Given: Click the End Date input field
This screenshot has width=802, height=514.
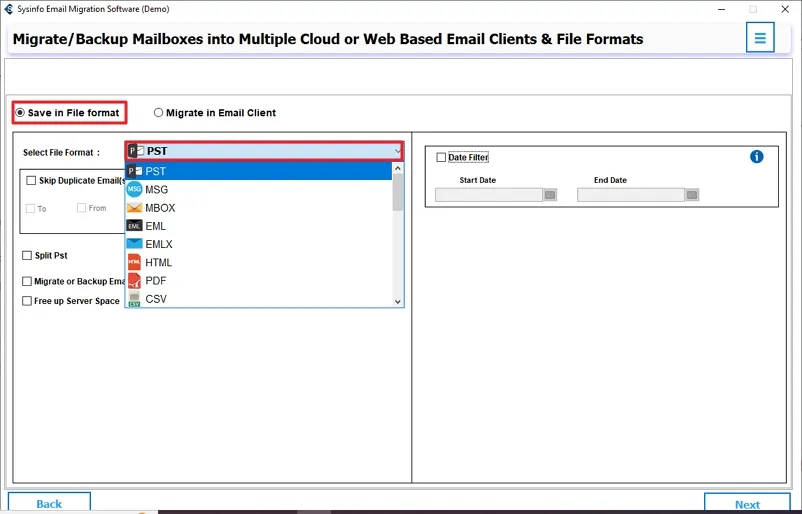Looking at the screenshot, I should pyautogui.click(x=631, y=195).
